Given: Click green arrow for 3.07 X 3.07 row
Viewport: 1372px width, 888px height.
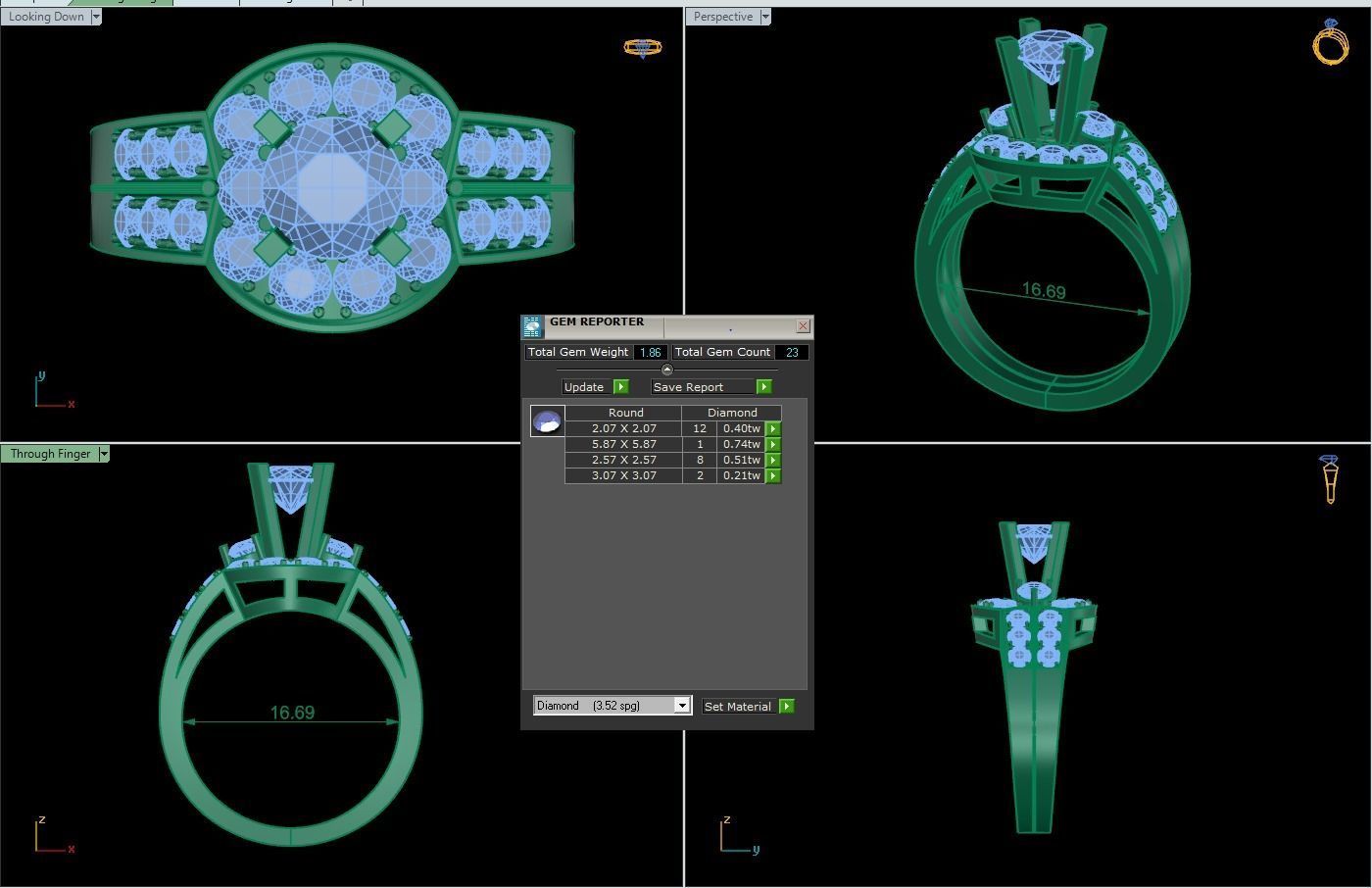Looking at the screenshot, I should [773, 475].
